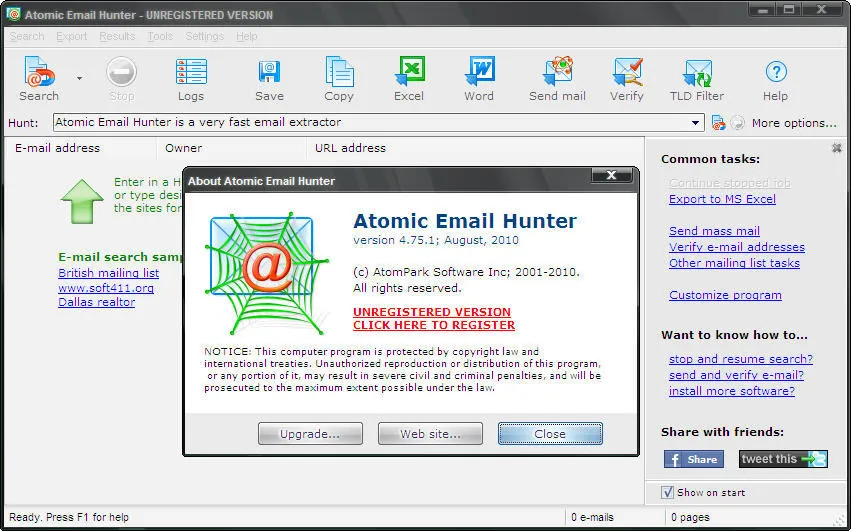This screenshot has width=851, height=531.
Task: Open More options next to Hunt field
Action: click(794, 123)
